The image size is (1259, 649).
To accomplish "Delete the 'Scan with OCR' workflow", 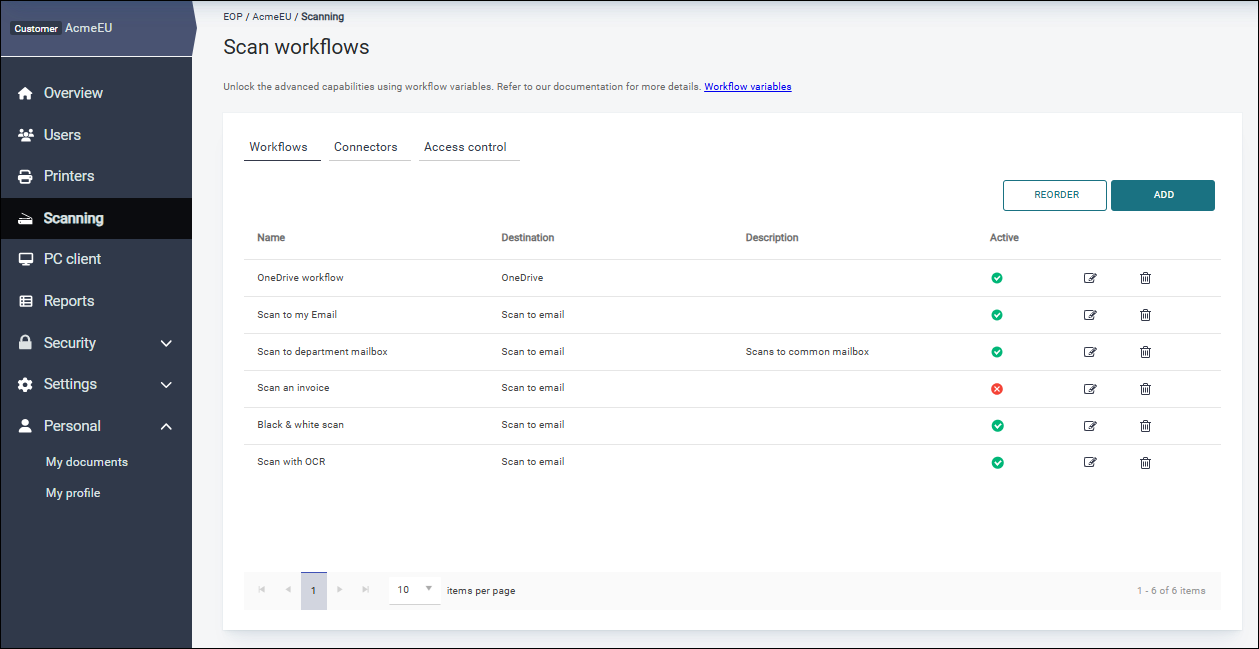I will [1145, 462].
